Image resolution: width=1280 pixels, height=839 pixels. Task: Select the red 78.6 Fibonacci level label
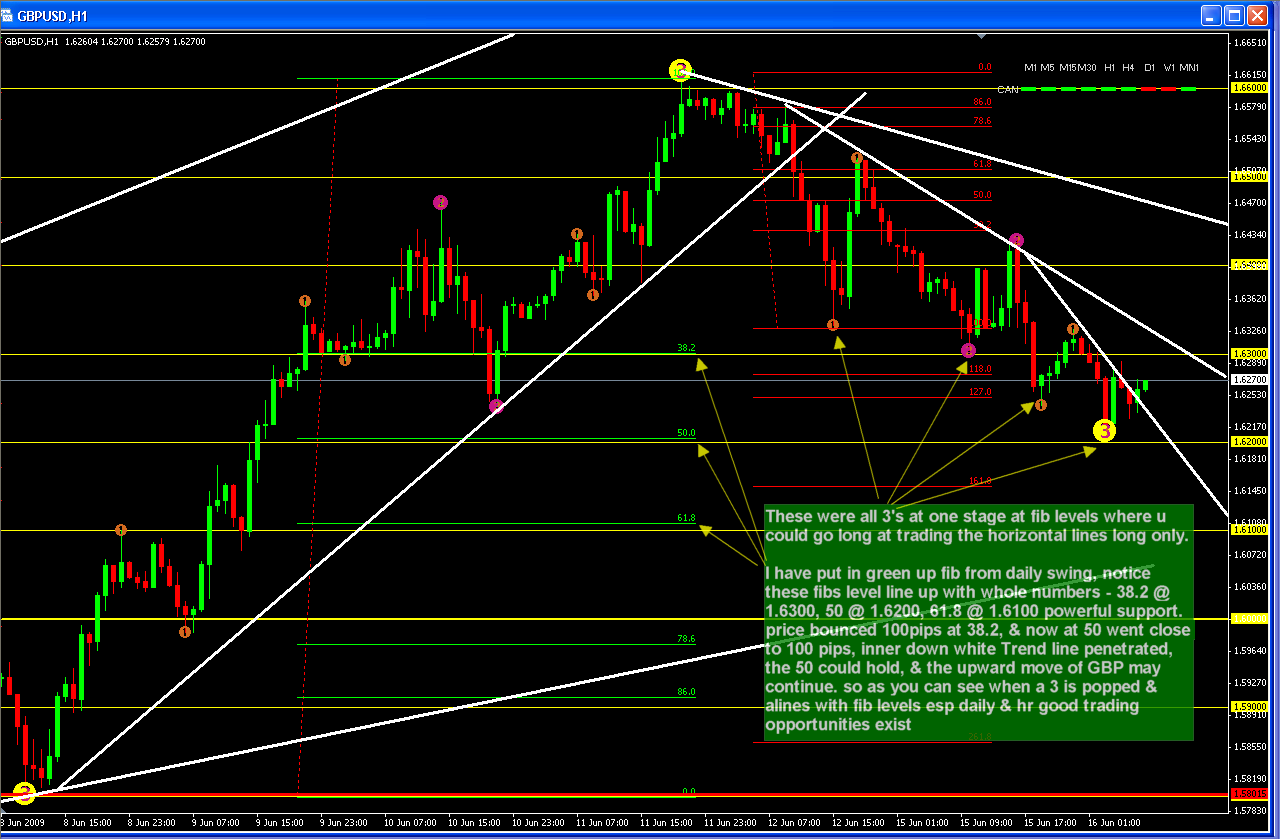pyautogui.click(x=982, y=121)
